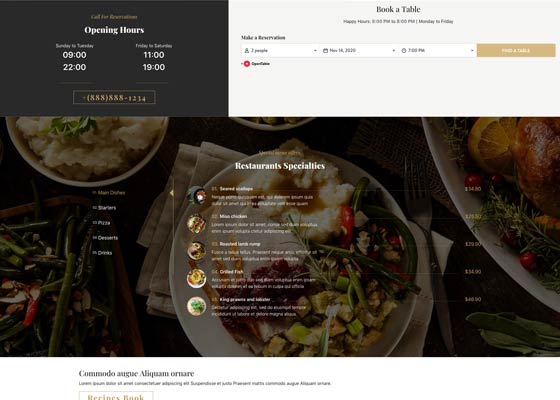Expand the 2 people party size dropdown
The width and height of the screenshot is (560, 400).
tap(280, 51)
